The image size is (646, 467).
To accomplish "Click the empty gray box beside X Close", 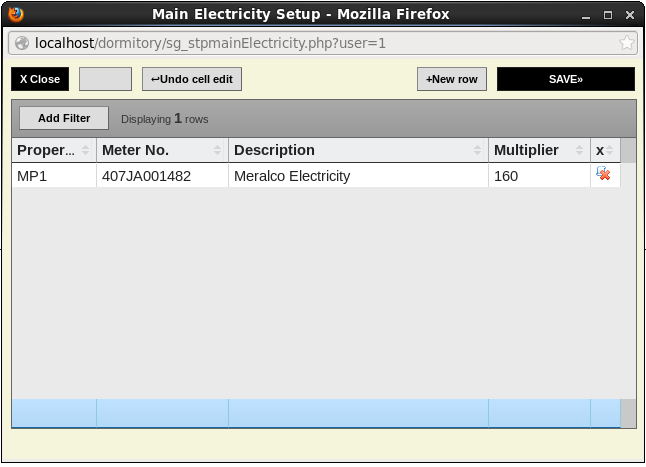I will (x=105, y=79).
